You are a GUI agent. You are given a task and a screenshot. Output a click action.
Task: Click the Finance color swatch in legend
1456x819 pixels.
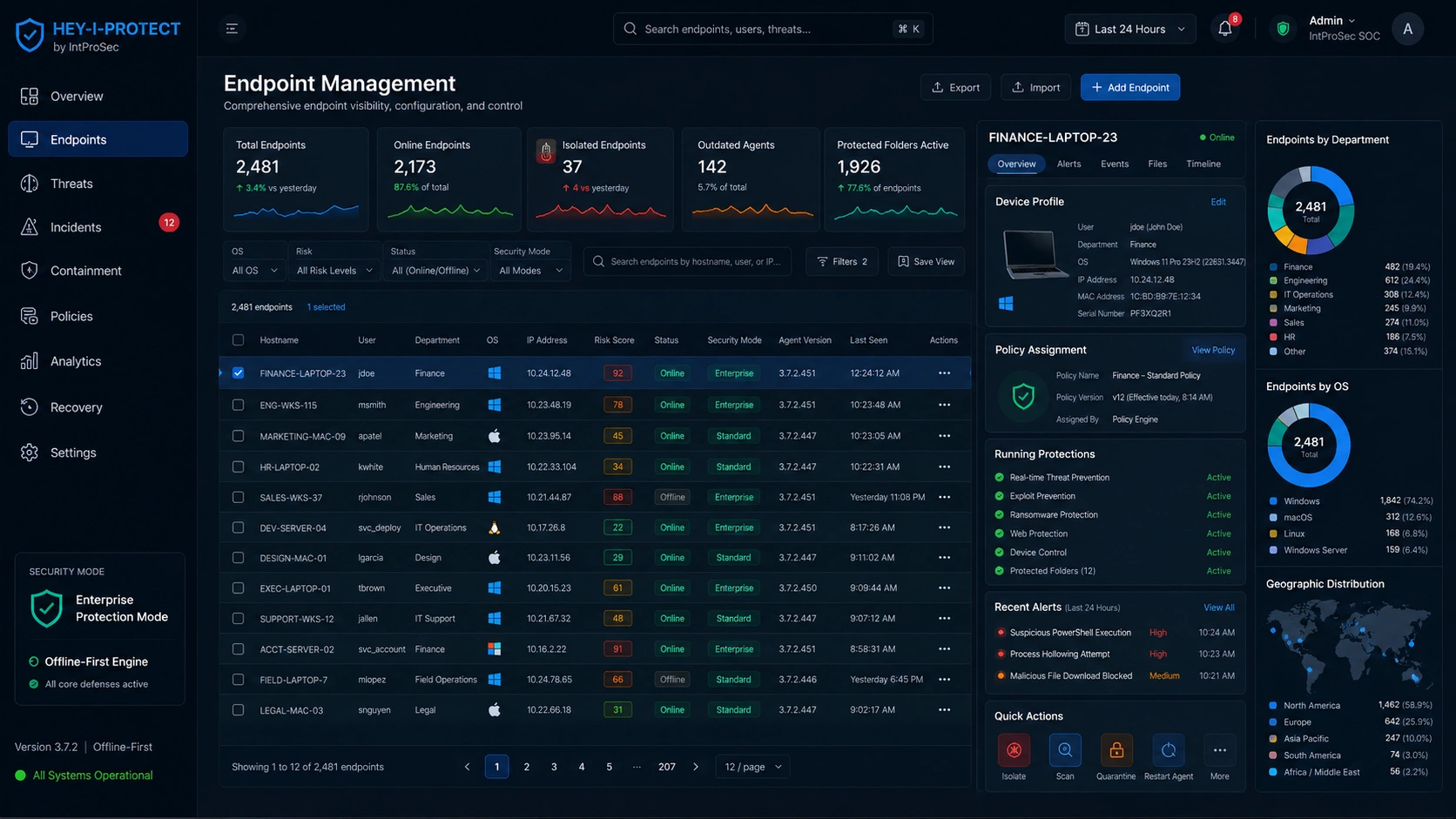coord(1273,267)
